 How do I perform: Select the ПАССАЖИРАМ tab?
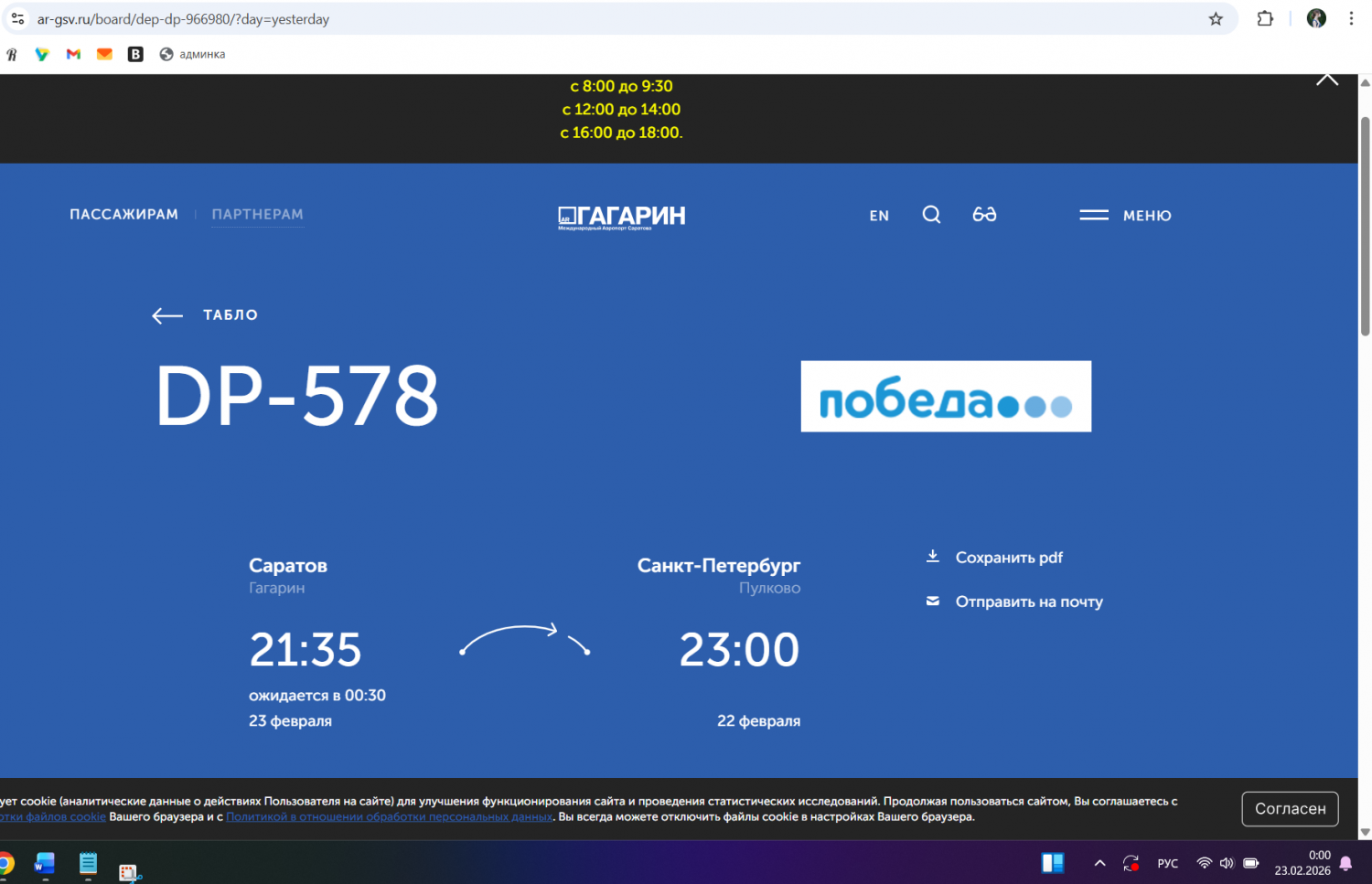pos(124,214)
